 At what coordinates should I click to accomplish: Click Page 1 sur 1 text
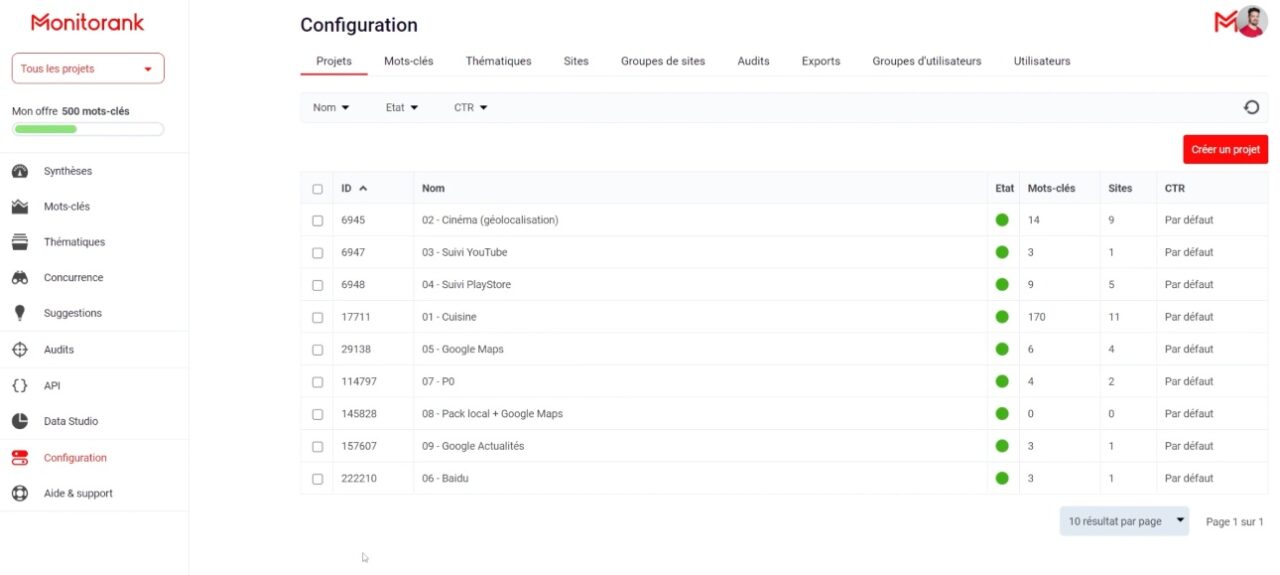click(x=1235, y=522)
